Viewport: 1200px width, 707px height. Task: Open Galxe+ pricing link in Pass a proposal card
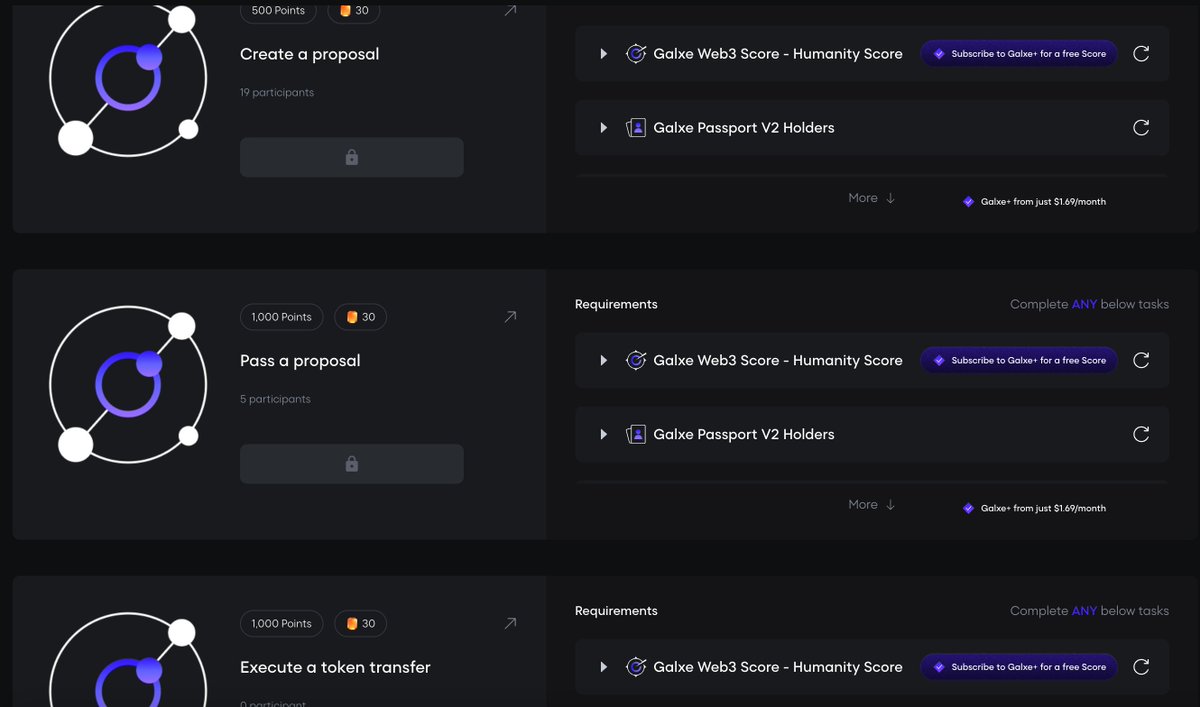pos(1043,508)
